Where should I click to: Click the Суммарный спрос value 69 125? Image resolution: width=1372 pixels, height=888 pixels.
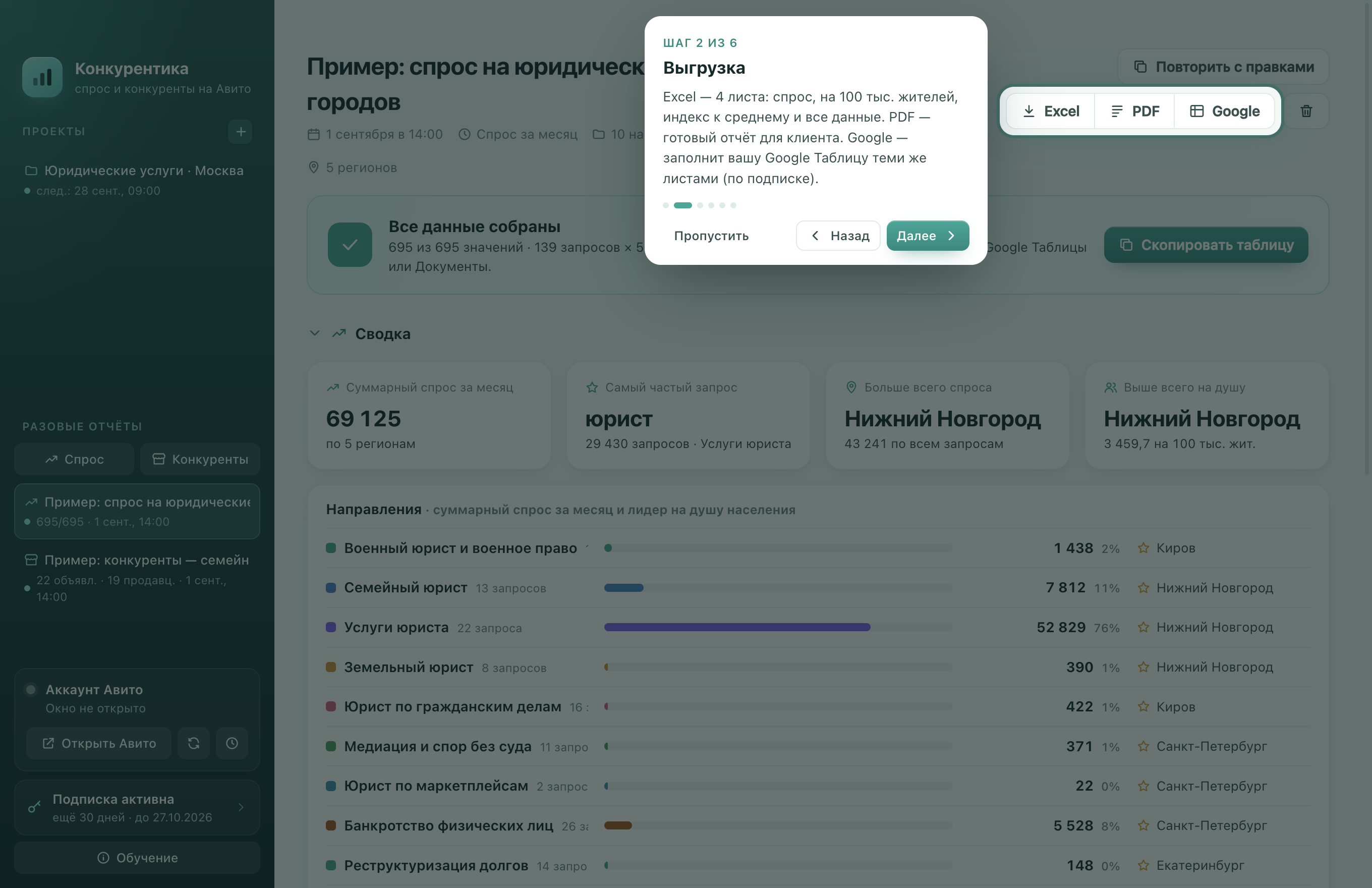pos(363,419)
